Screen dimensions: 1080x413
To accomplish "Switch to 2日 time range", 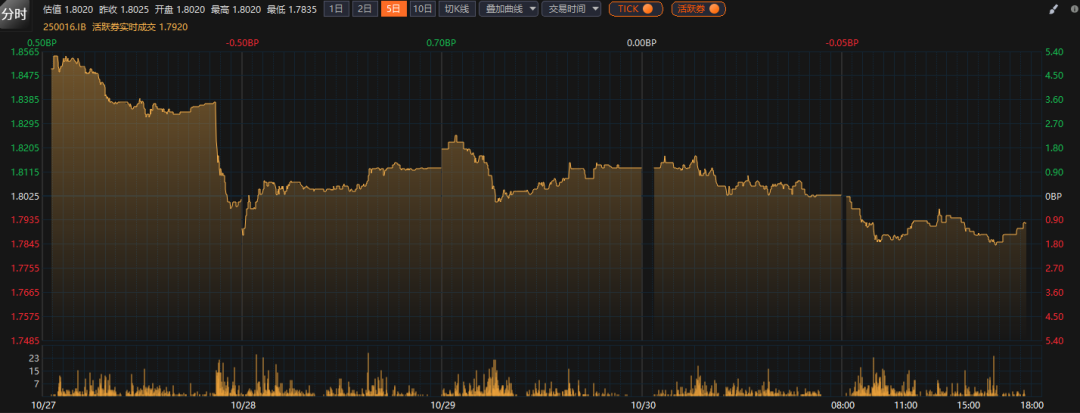I will click(365, 9).
